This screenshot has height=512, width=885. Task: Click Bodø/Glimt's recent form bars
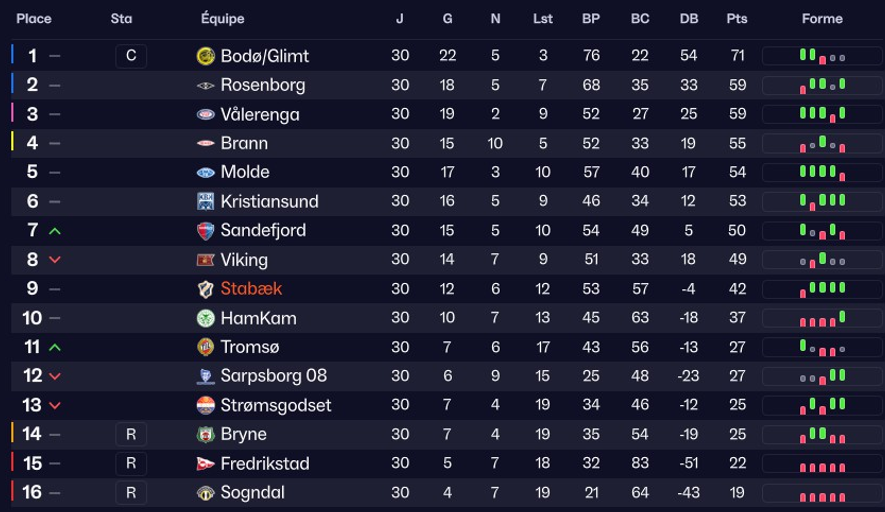click(823, 56)
